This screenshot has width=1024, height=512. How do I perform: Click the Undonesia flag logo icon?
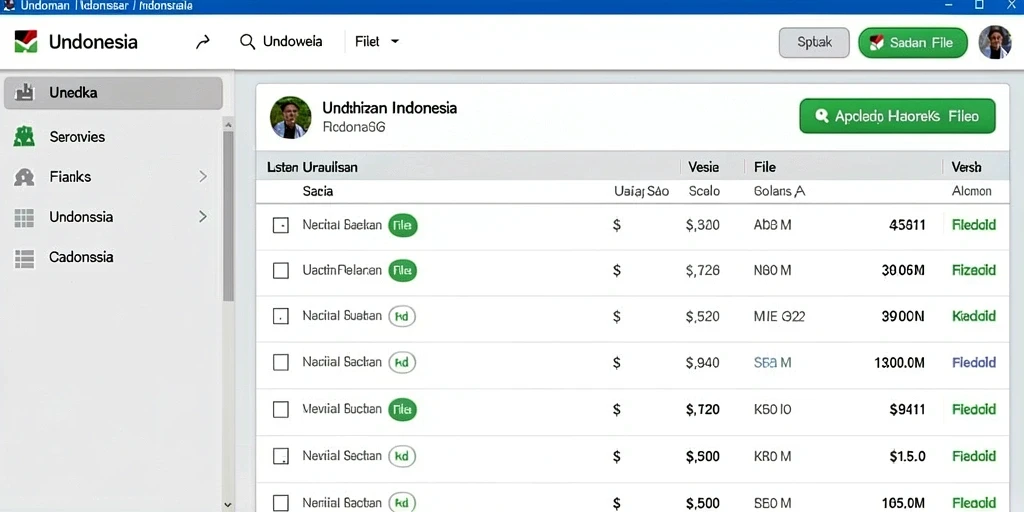[x=25, y=42]
